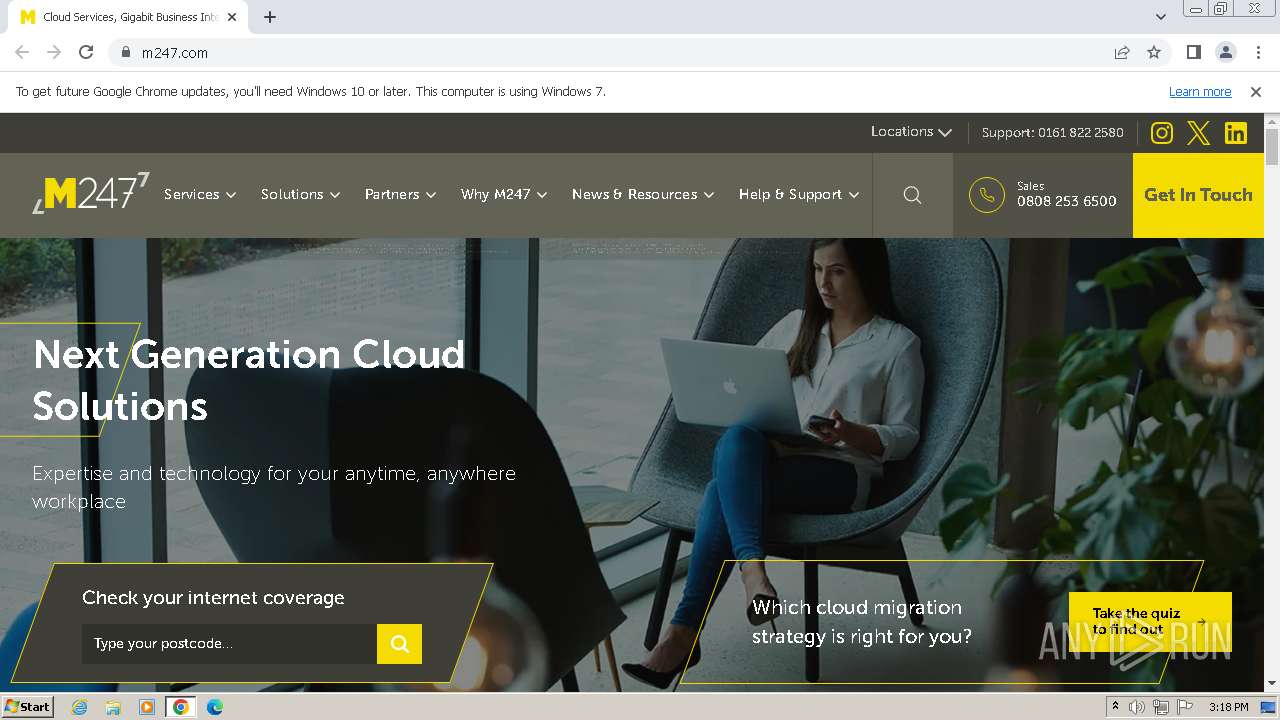Open Windows Media Player from taskbar
Viewport: 1280px width, 720px height.
(147, 707)
